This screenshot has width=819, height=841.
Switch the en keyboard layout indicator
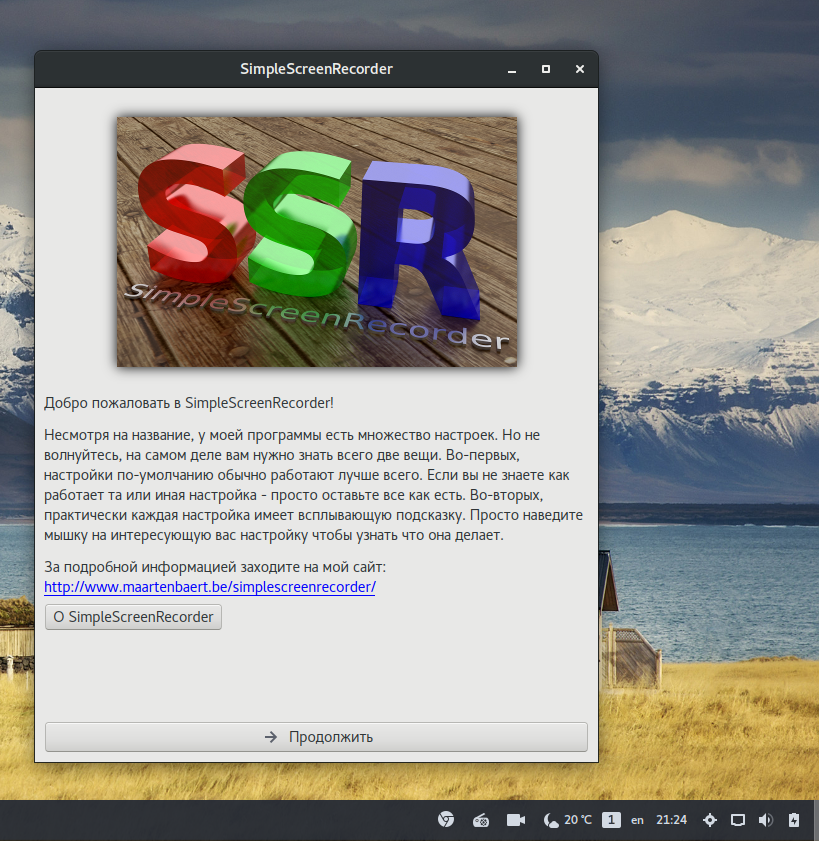point(637,820)
